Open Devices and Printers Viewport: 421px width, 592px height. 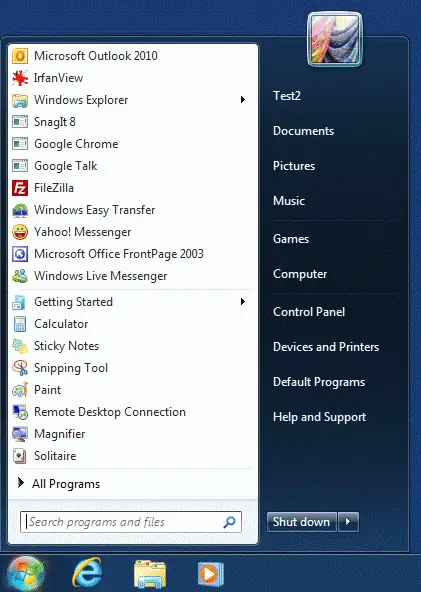326,347
